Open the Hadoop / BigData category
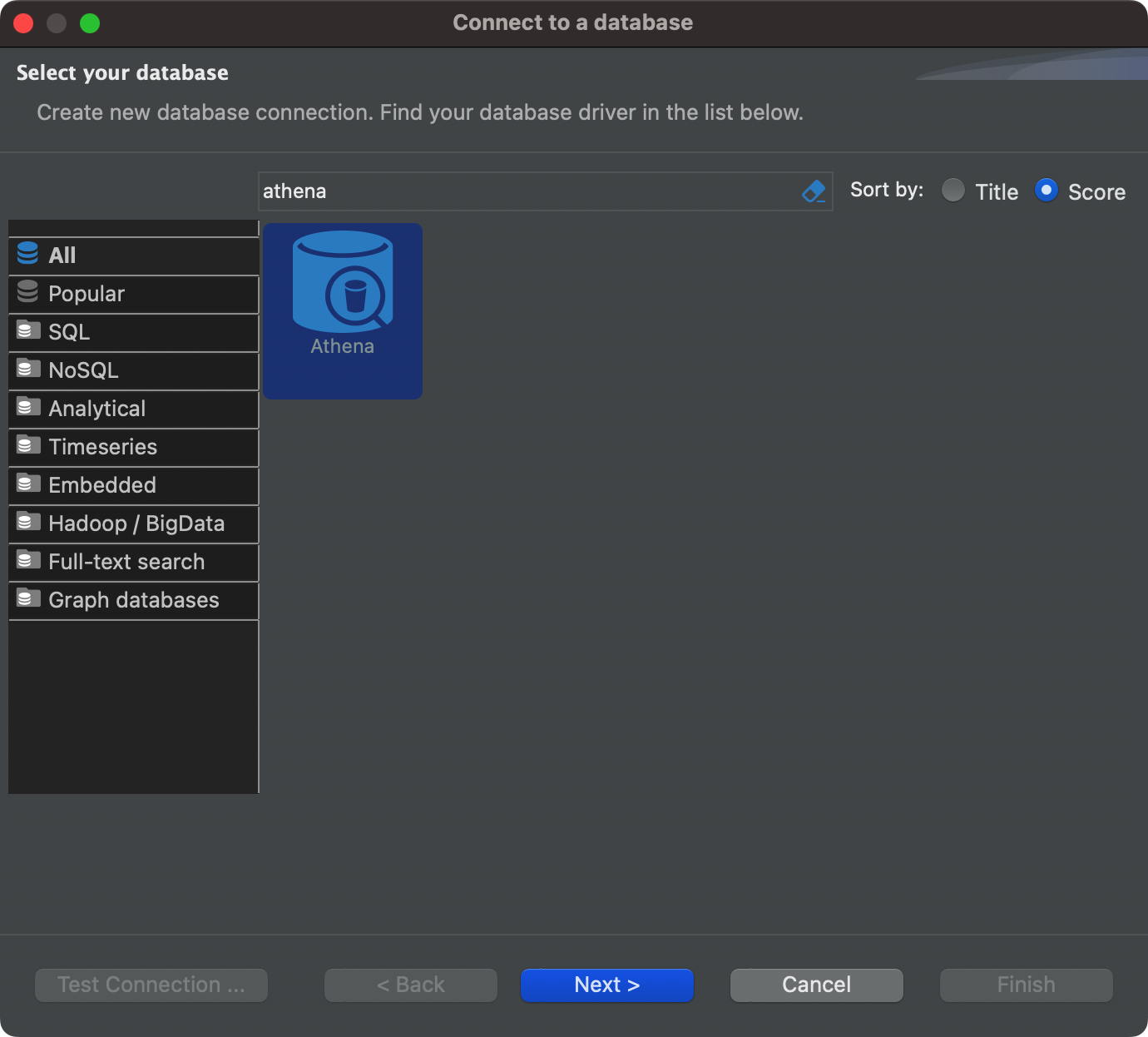This screenshot has height=1037, width=1148. (x=134, y=523)
